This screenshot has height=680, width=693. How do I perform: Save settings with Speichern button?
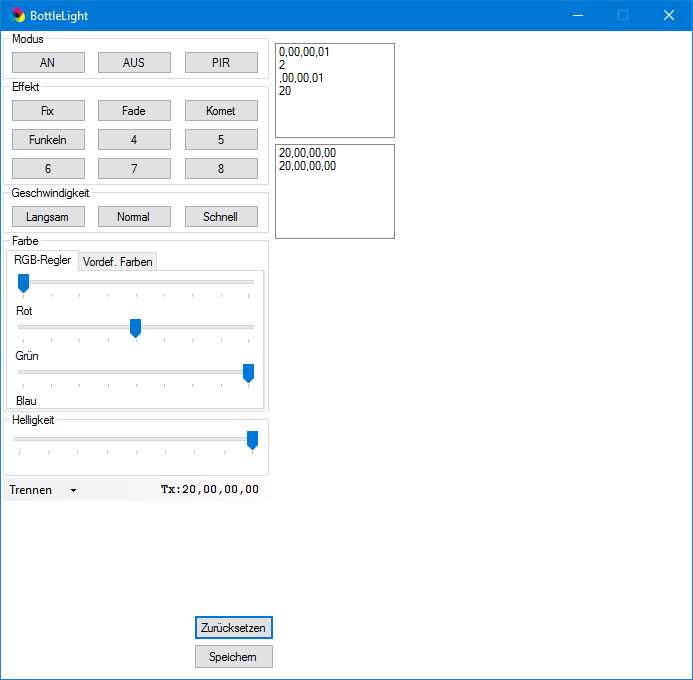click(234, 657)
